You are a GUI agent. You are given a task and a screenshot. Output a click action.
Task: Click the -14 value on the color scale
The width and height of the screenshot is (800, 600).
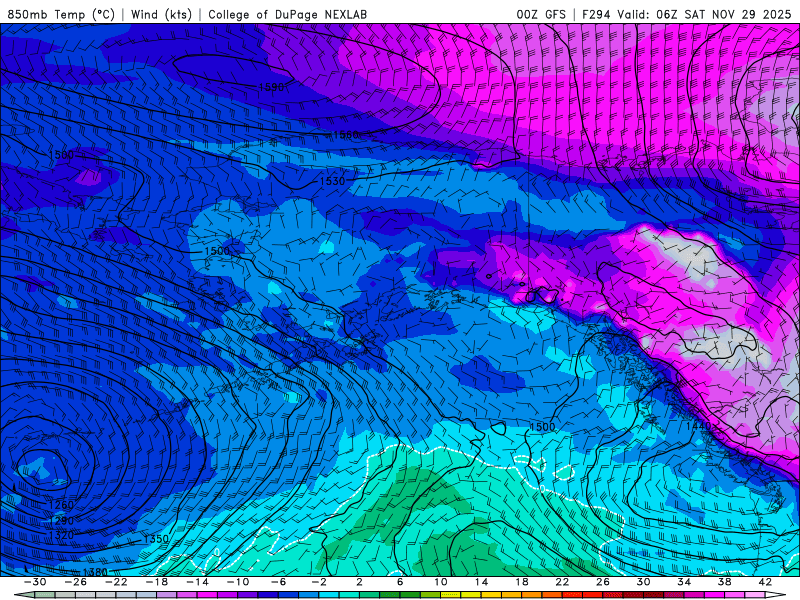(197, 582)
